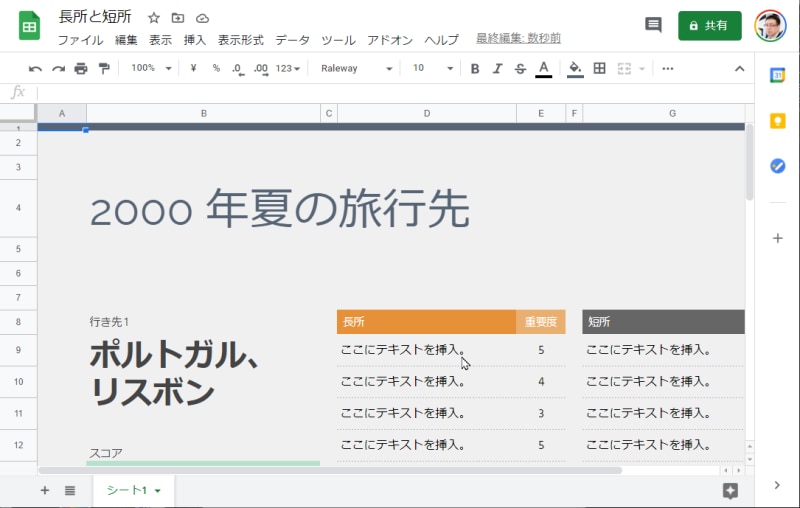Open the 挿入 menu
Image resolution: width=800 pixels, height=508 pixels.
pos(194,40)
